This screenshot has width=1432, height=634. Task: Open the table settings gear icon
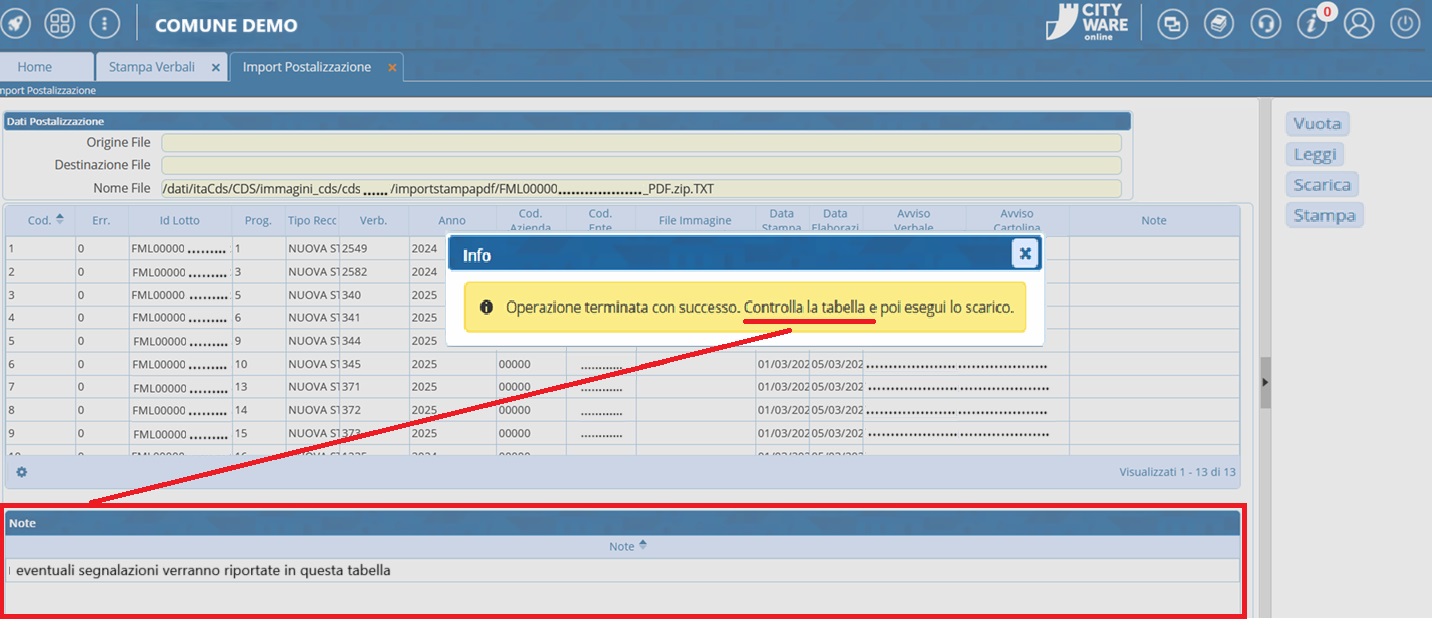[21, 472]
